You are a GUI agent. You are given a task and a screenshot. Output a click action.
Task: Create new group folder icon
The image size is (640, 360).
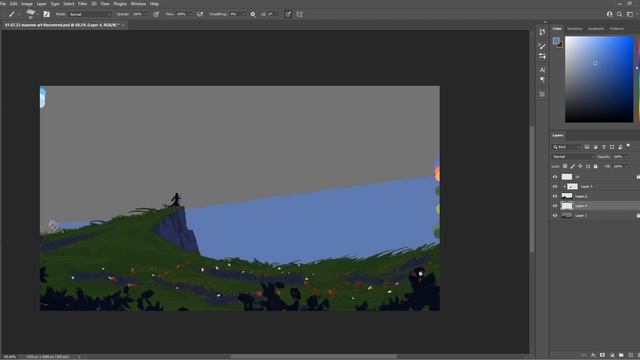pyautogui.click(x=621, y=355)
